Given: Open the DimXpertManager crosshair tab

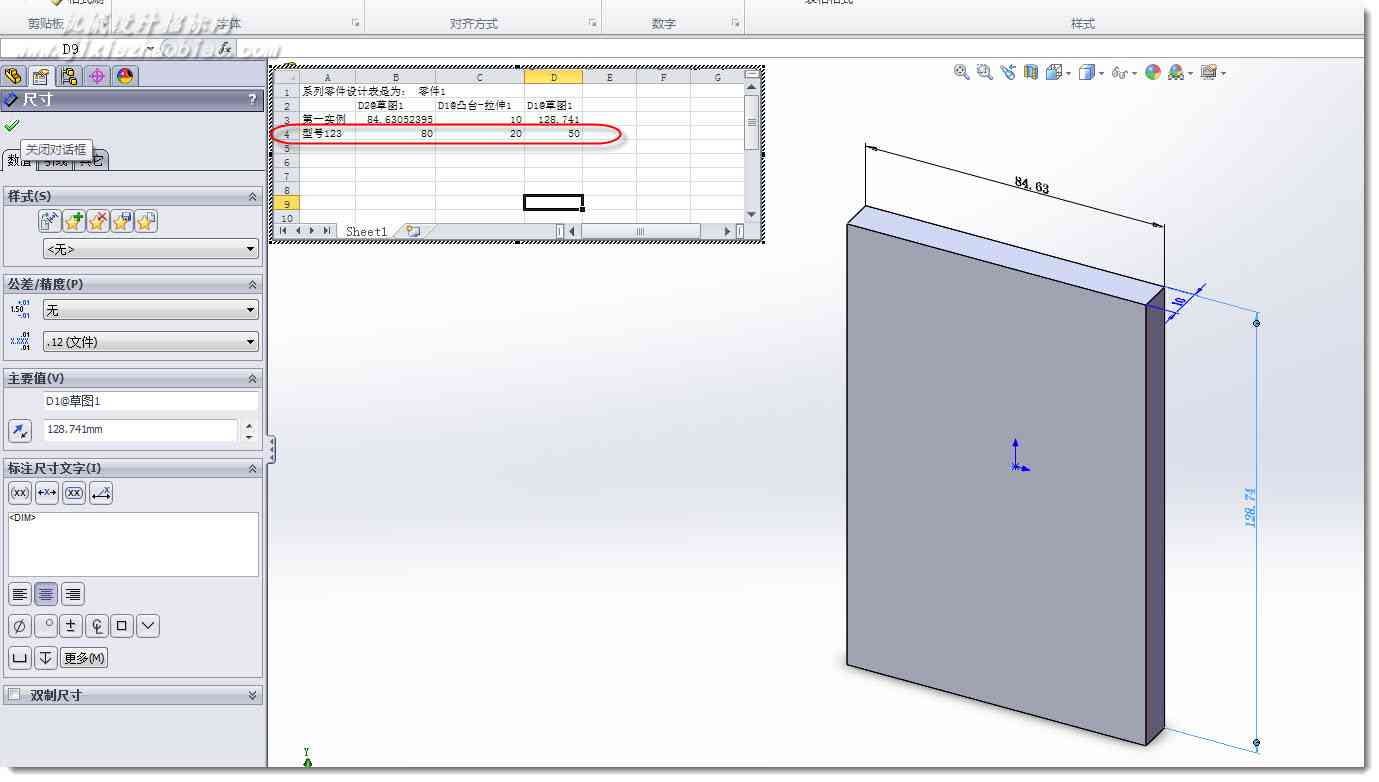Looking at the screenshot, I should click(x=97, y=76).
